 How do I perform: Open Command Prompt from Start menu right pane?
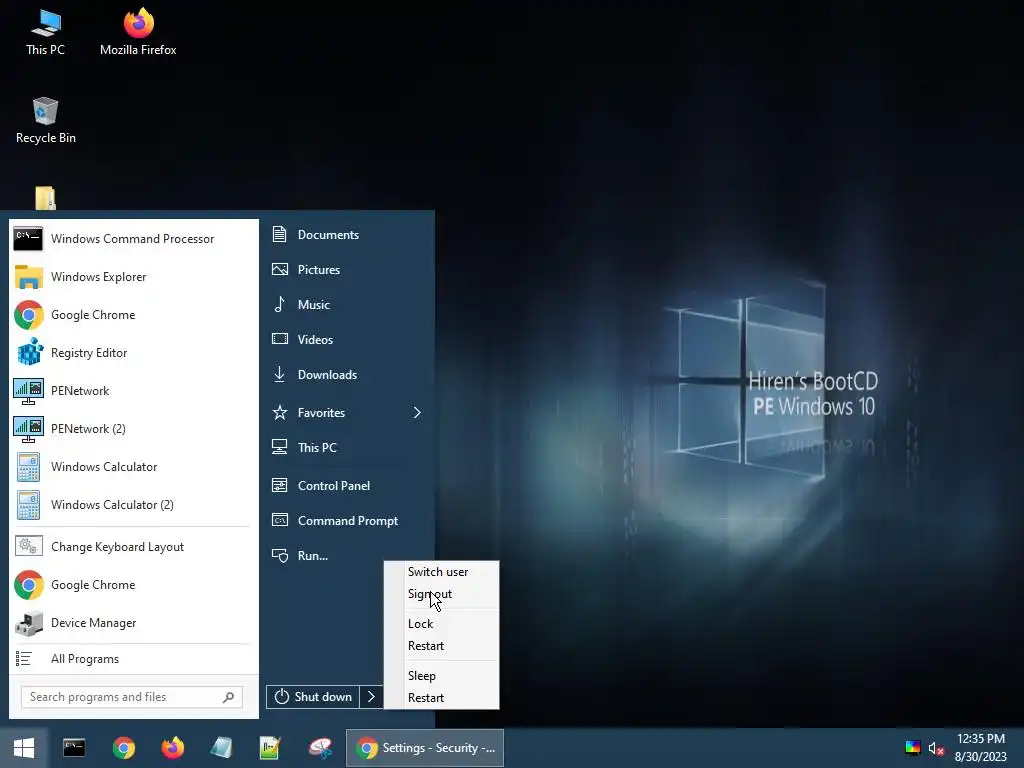(x=349, y=520)
